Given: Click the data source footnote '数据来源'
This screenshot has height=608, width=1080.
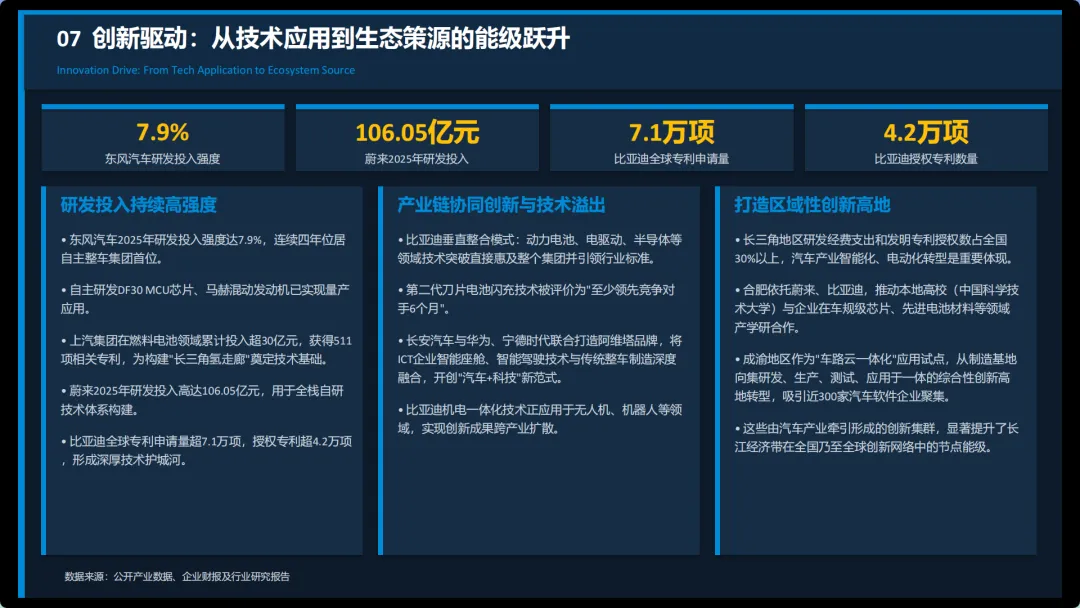Looking at the screenshot, I should point(177,576).
